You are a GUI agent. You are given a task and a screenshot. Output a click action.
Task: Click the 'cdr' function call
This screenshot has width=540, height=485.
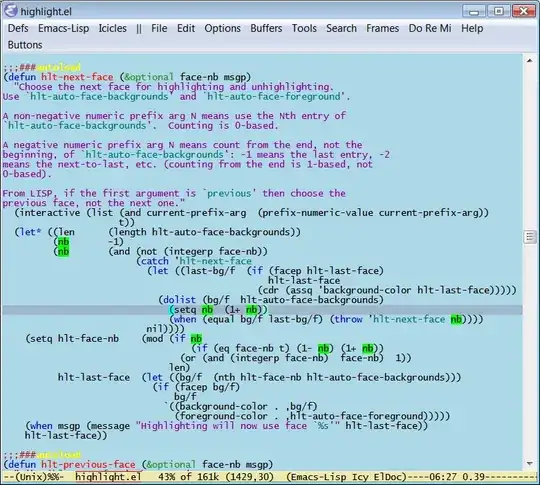[271, 290]
